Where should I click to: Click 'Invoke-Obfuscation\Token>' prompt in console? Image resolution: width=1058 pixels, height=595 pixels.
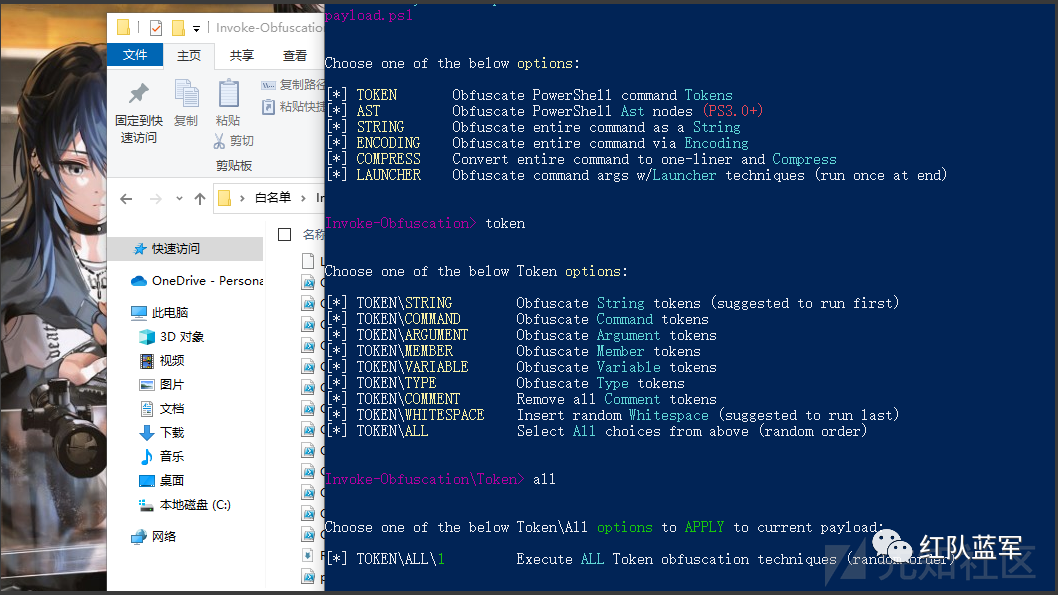pos(425,479)
